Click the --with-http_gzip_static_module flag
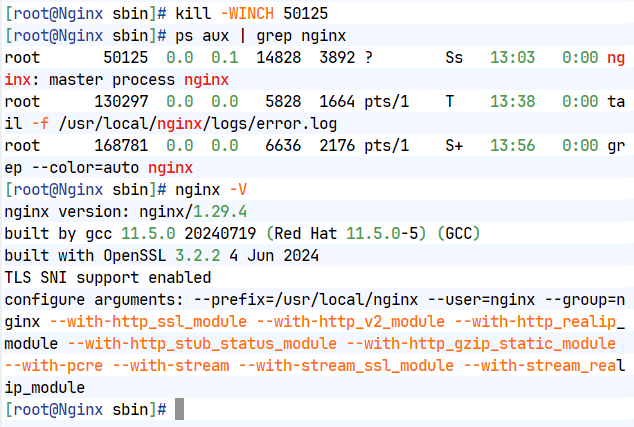This screenshot has height=427, width=634. [481, 344]
